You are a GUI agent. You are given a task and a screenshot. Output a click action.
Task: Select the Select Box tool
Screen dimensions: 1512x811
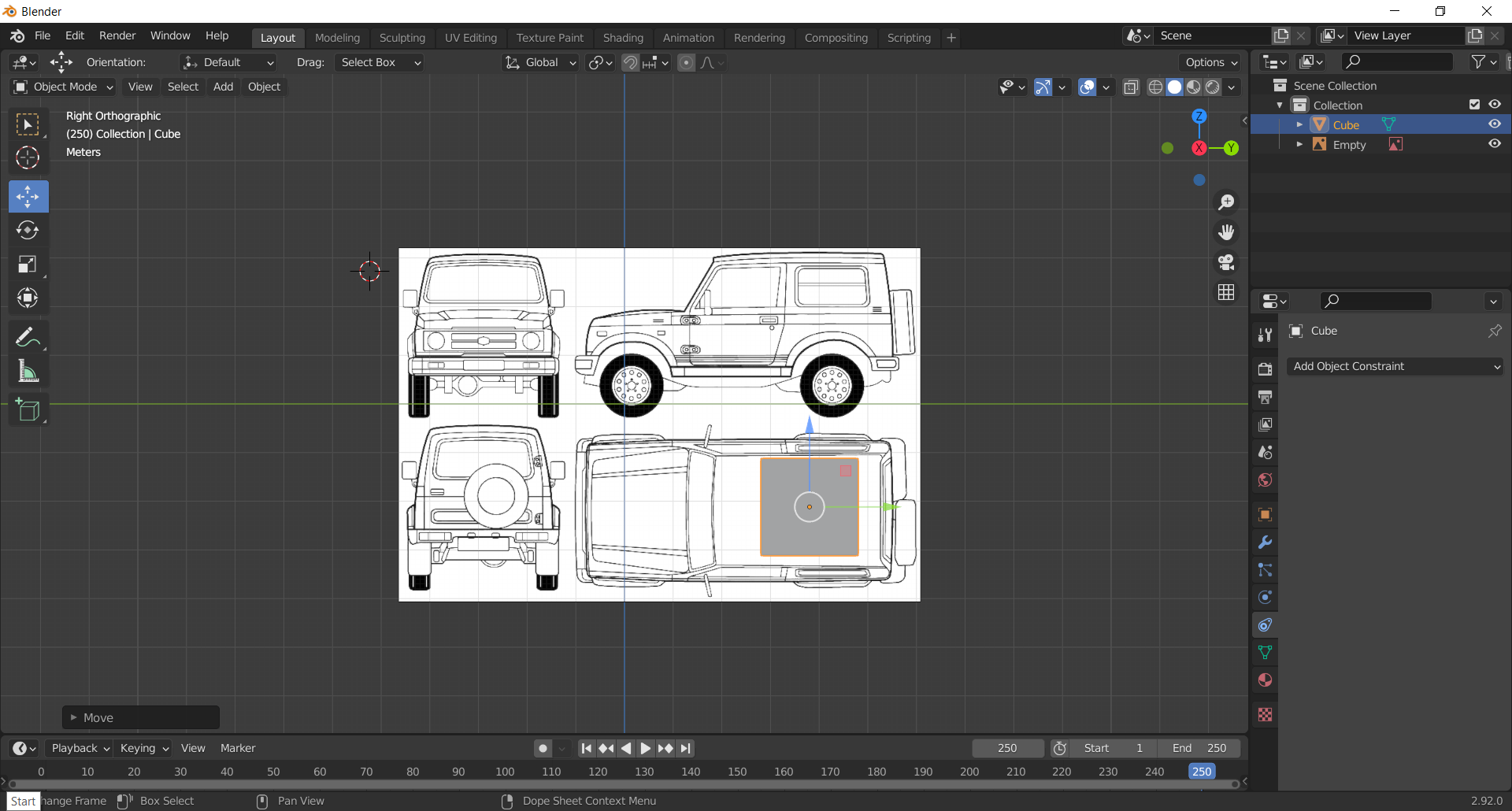[28, 125]
